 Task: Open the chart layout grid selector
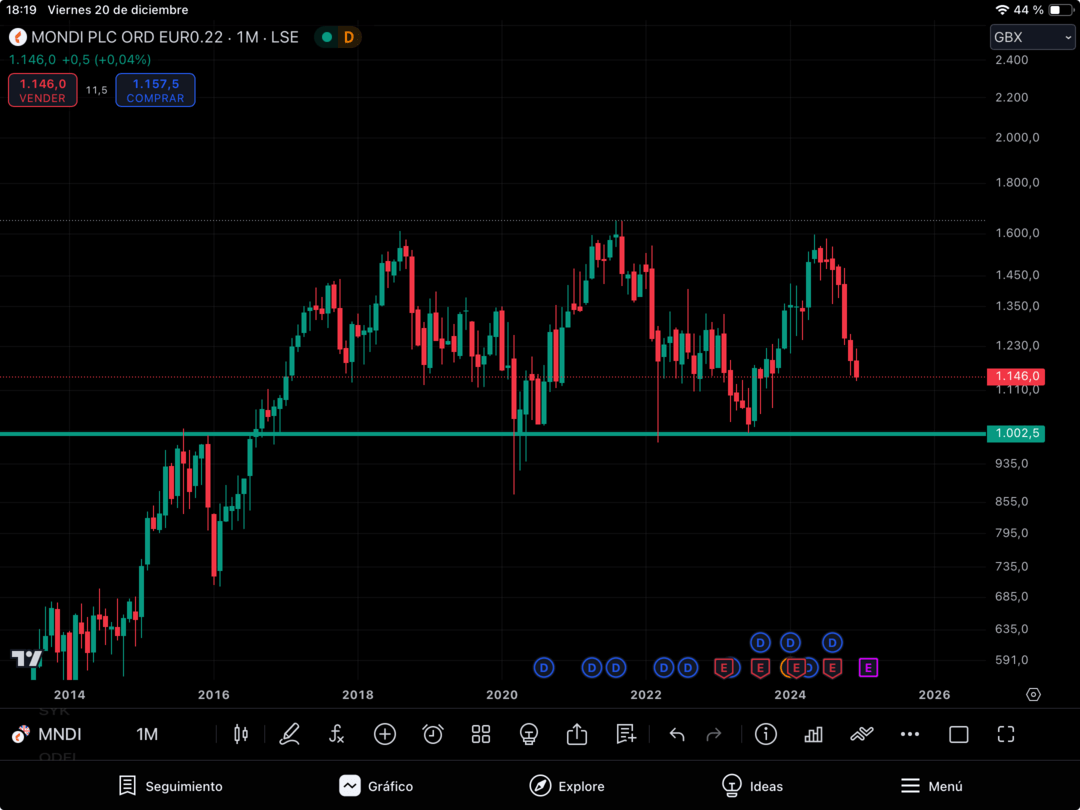(481, 734)
